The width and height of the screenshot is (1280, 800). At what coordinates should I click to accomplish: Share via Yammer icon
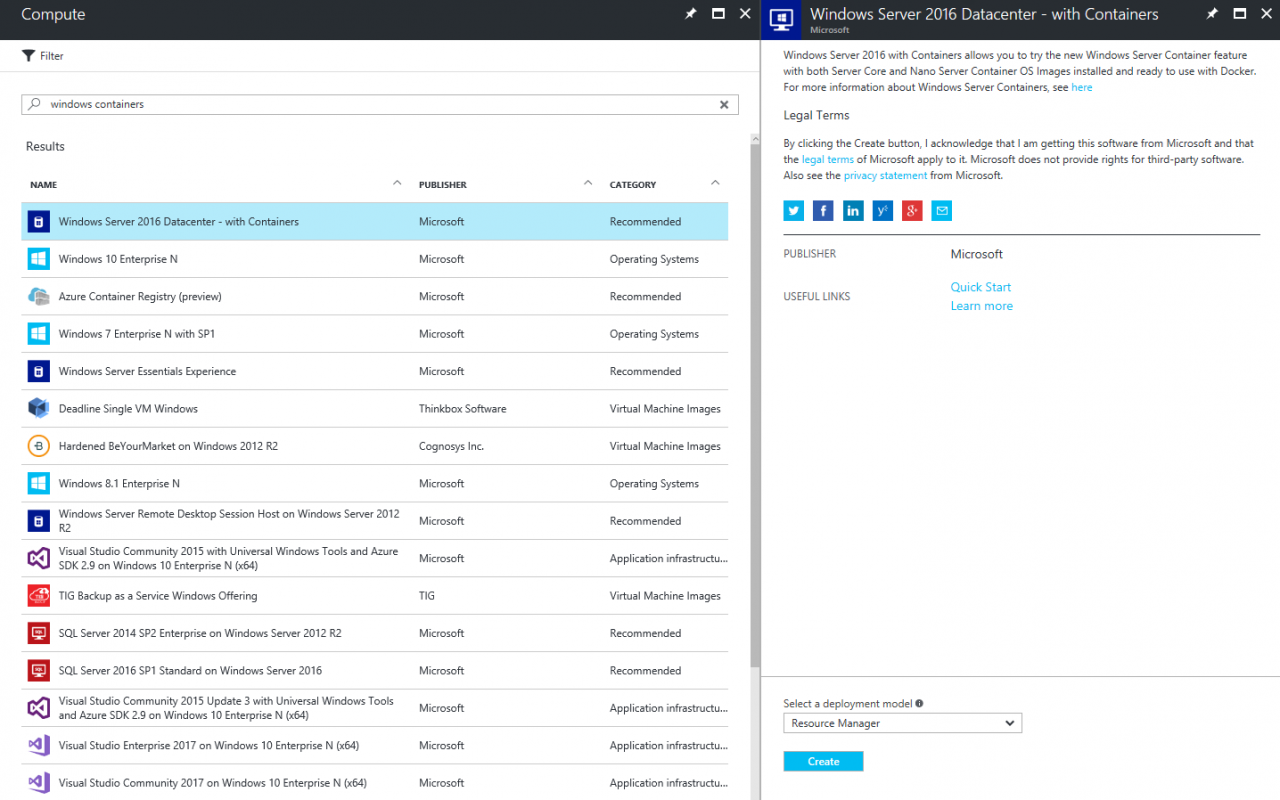click(882, 210)
